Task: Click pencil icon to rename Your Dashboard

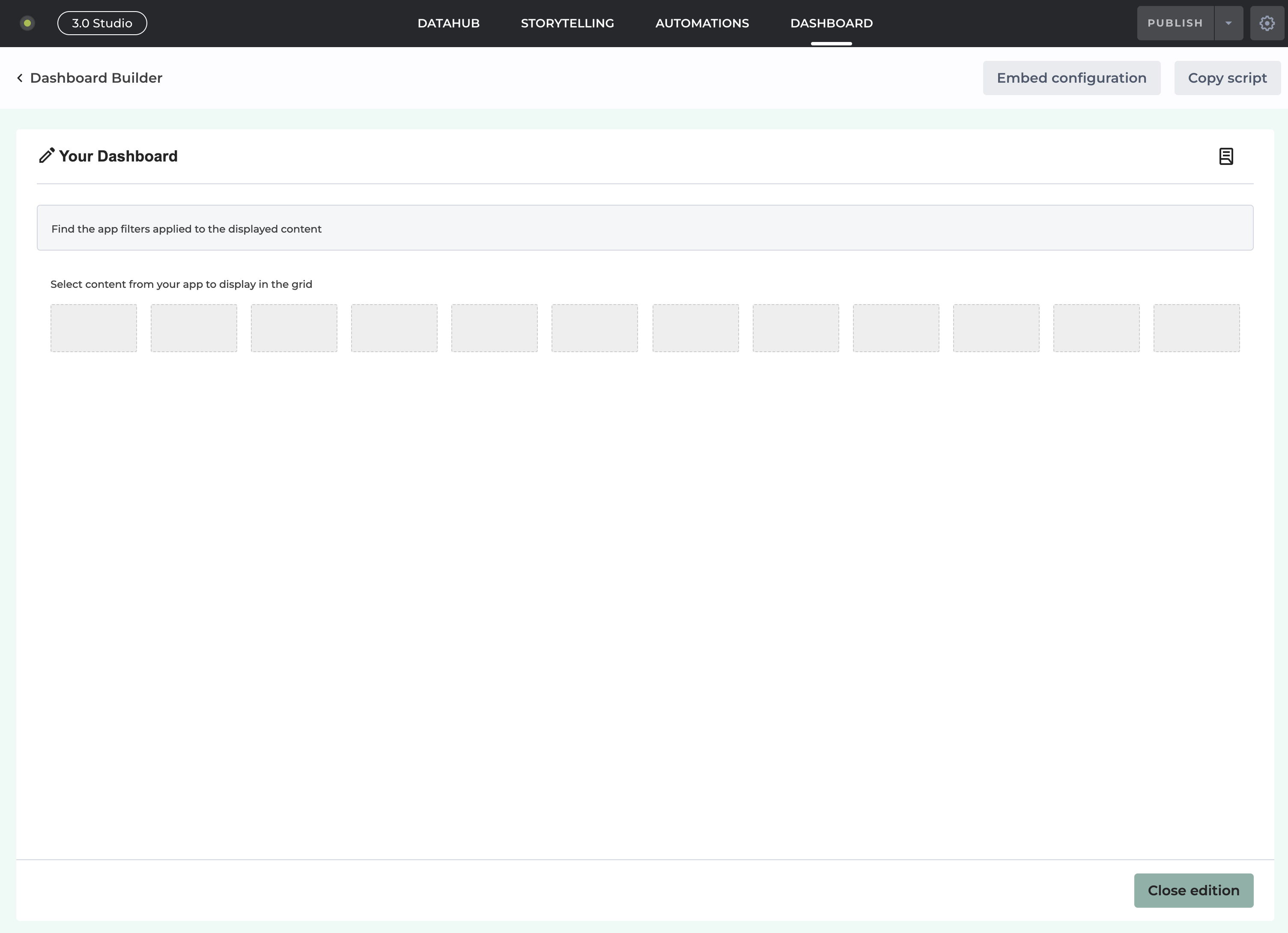Action: click(x=47, y=155)
